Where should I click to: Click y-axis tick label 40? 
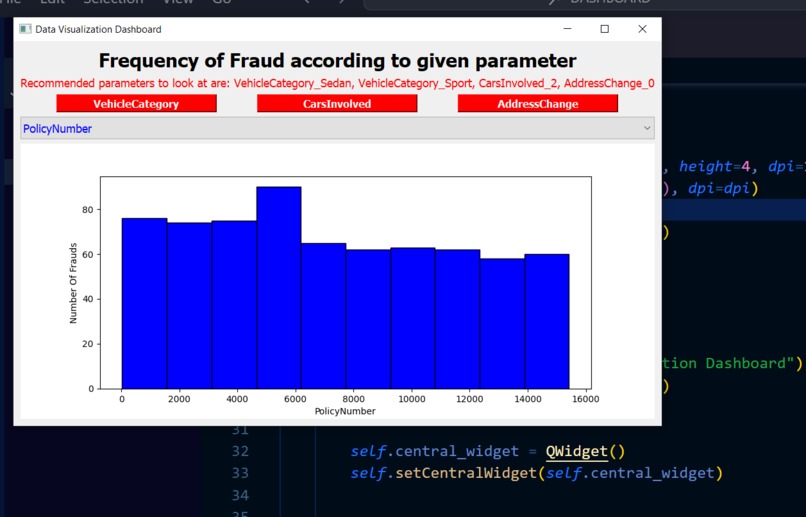[x=87, y=299]
